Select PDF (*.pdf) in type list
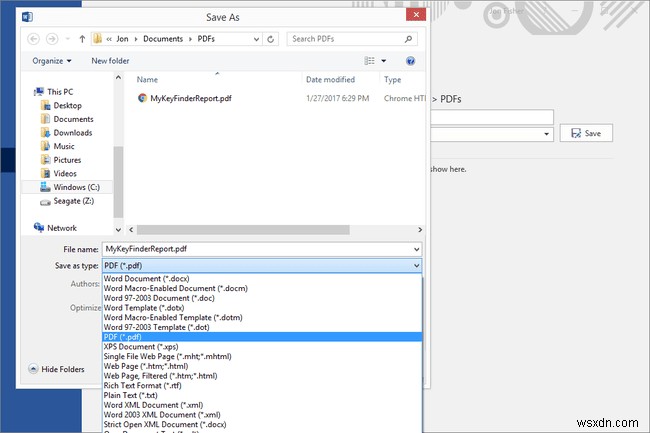This screenshot has width=650, height=433. pos(262,337)
